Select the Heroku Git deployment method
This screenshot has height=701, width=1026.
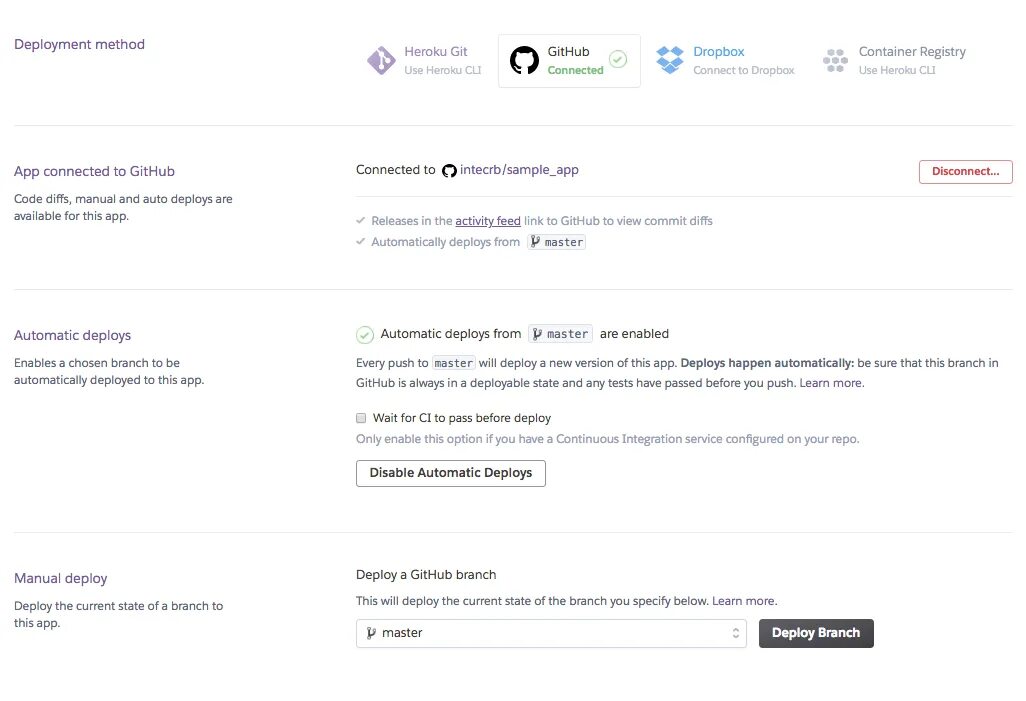435,60
